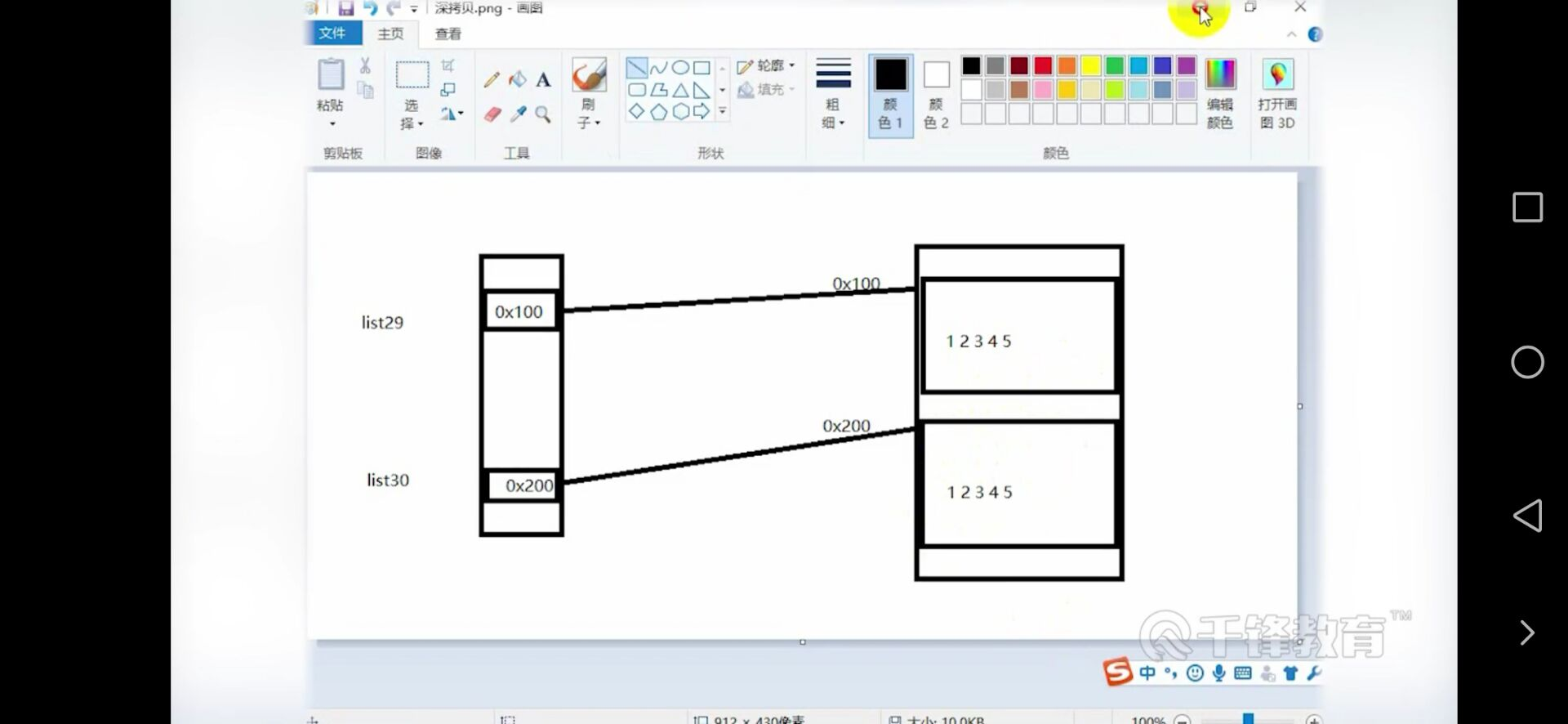
Task: Select the 颜色 2 background color box
Action: tap(936, 94)
